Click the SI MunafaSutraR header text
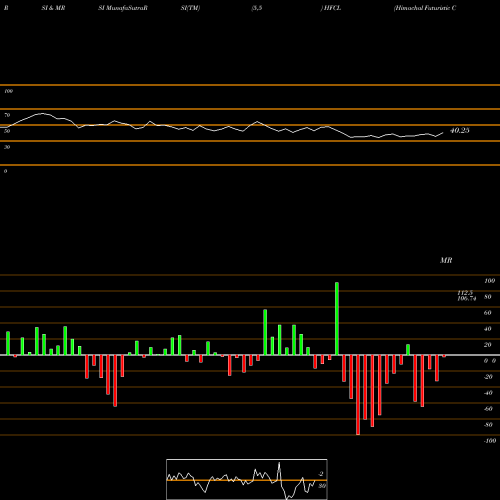This screenshot has width=500, height=500. point(123,8)
